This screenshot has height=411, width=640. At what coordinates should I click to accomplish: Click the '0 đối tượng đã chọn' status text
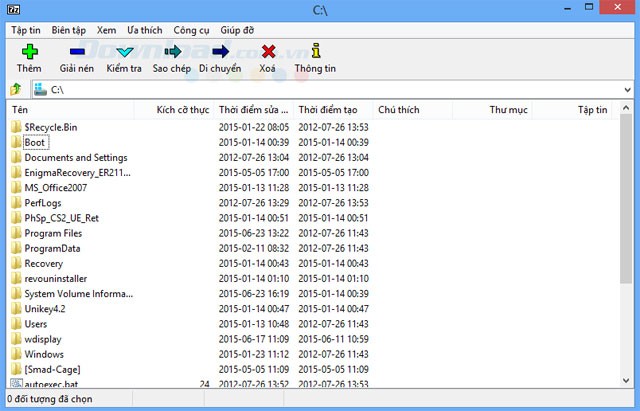click(x=50, y=399)
